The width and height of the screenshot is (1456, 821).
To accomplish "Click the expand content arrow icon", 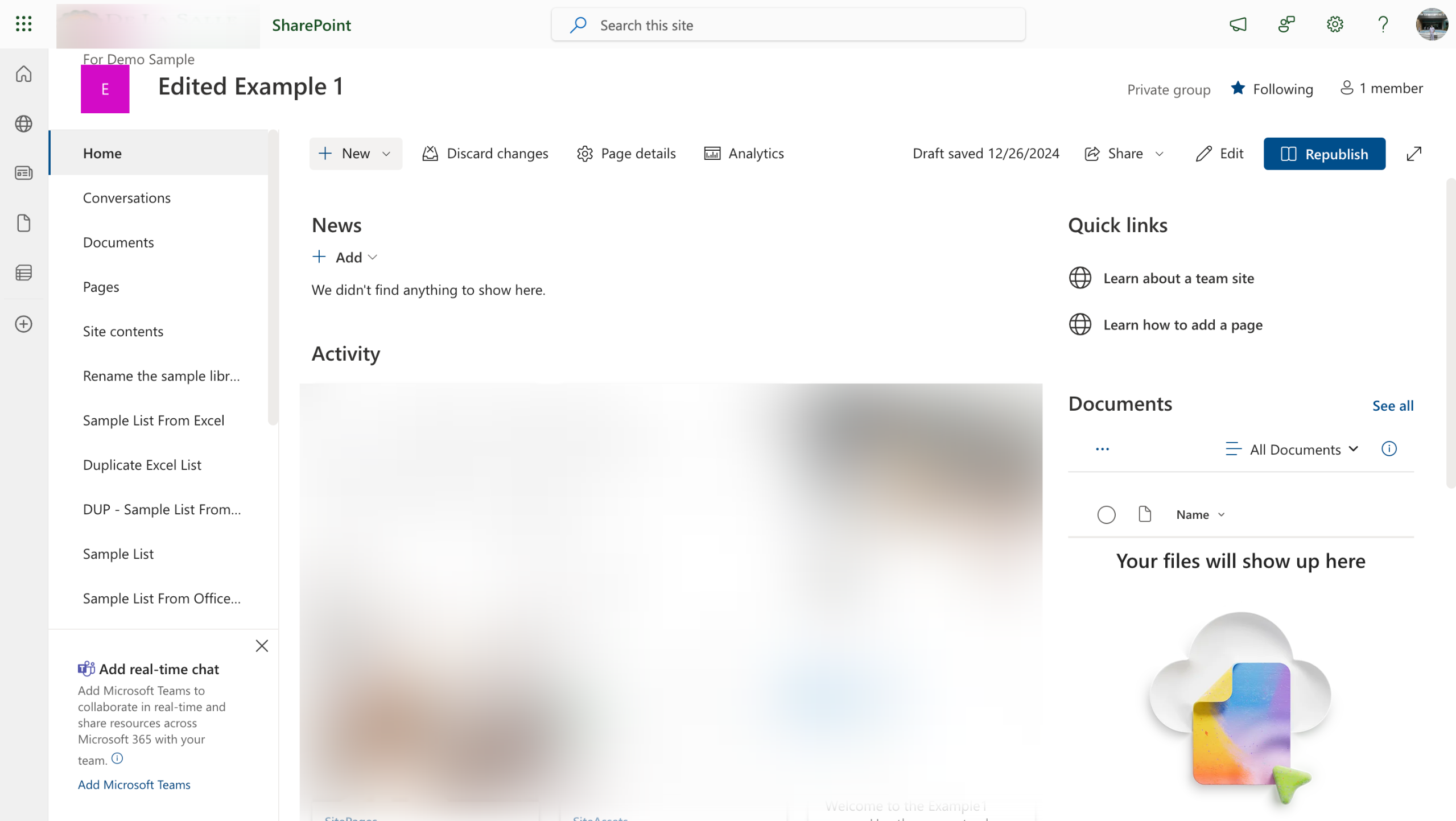I will tap(1414, 154).
